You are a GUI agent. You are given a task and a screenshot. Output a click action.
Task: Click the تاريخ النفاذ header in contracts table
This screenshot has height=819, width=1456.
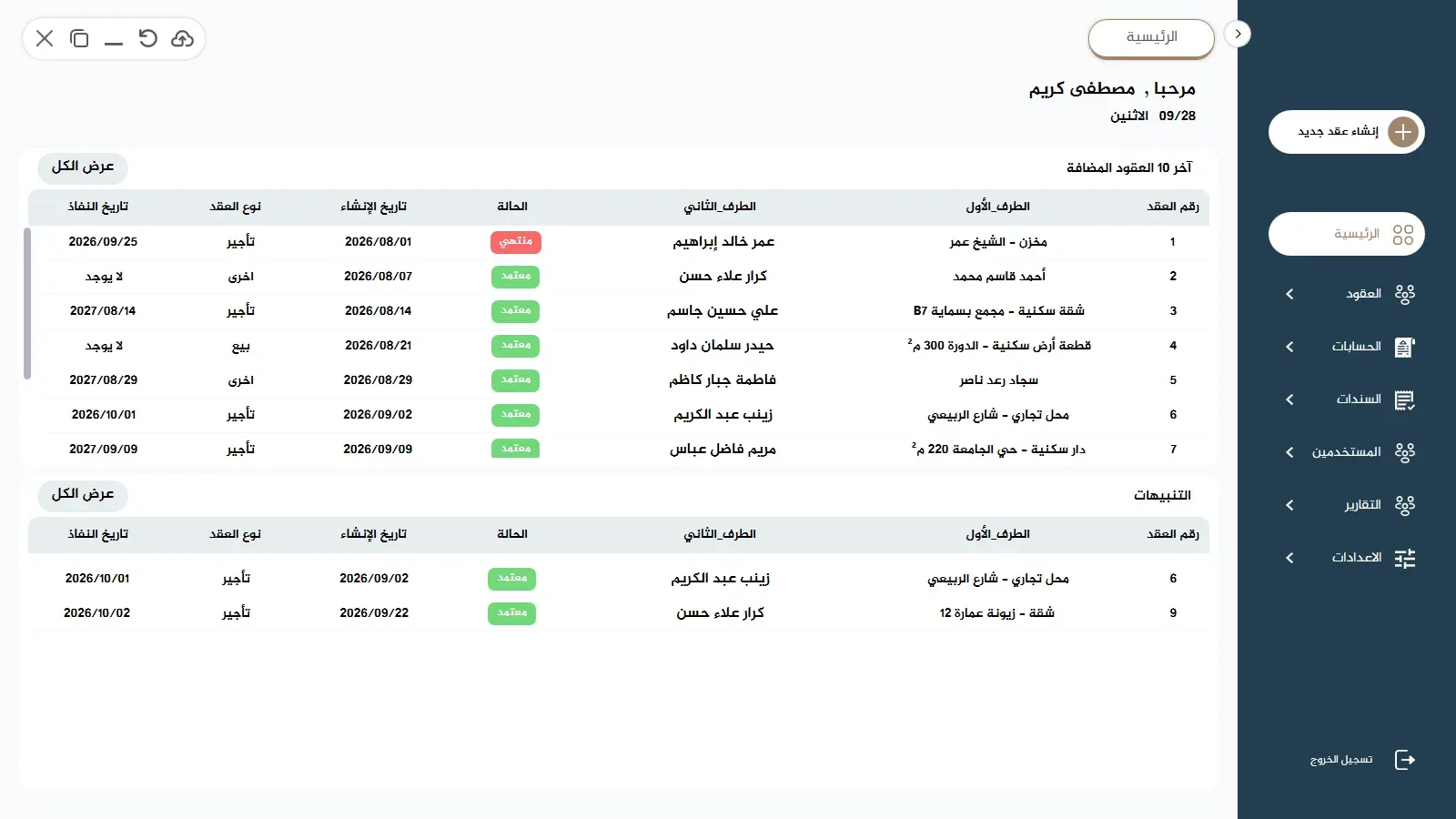tap(98, 207)
